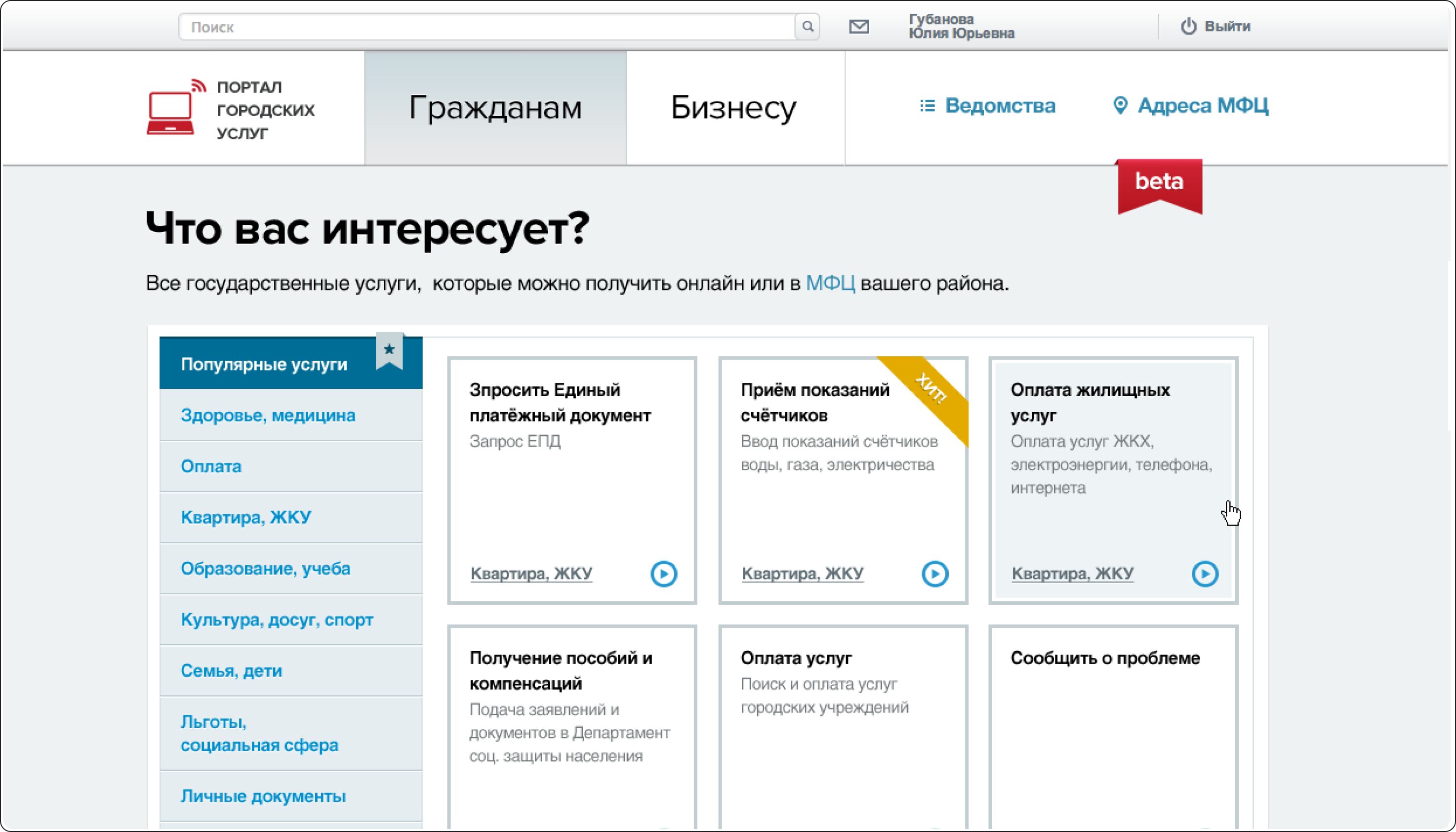Click arrow icon on Приём показаний счётчиков card

(934, 573)
